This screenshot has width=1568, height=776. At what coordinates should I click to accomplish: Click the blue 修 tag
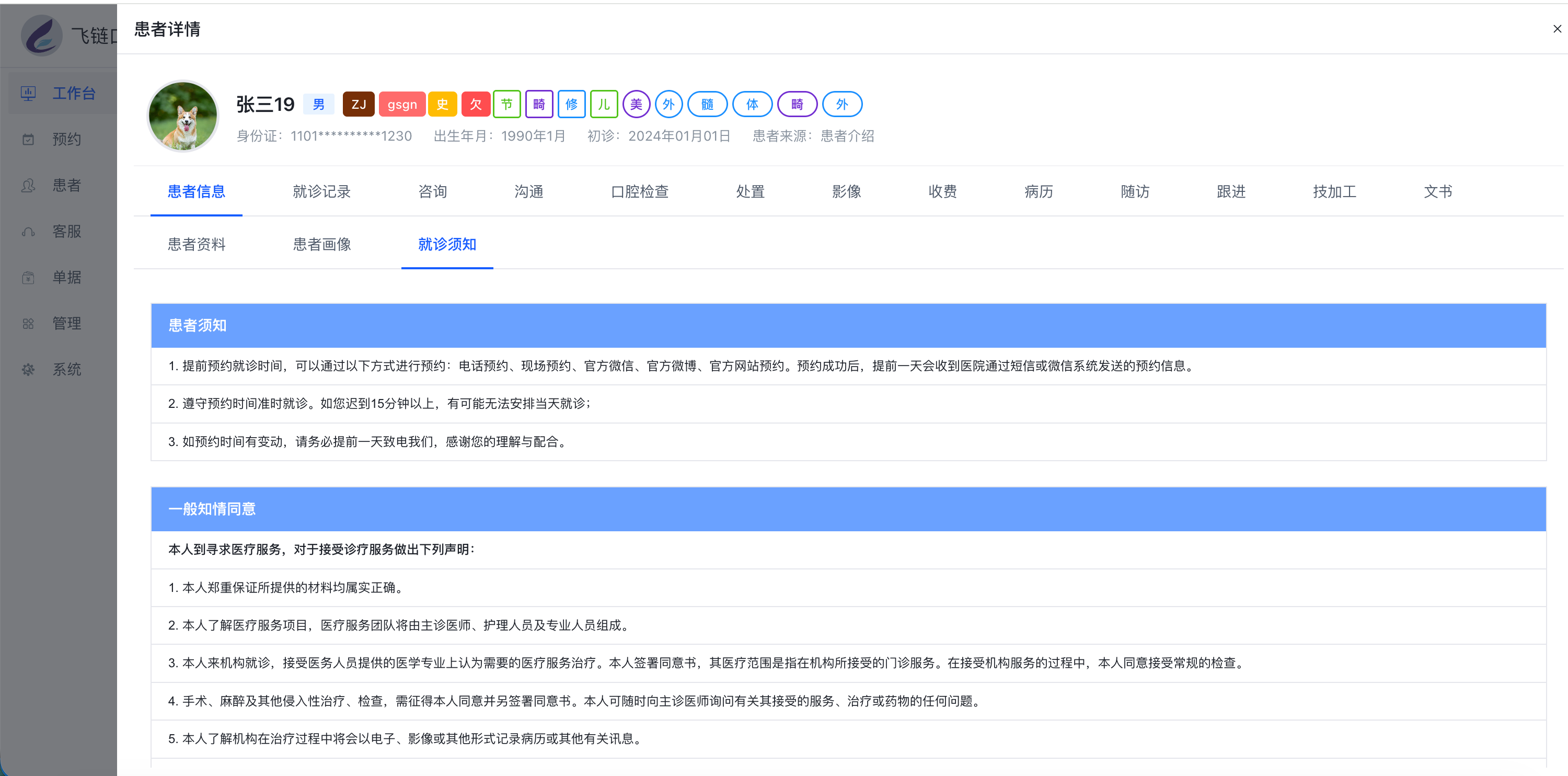click(x=572, y=104)
